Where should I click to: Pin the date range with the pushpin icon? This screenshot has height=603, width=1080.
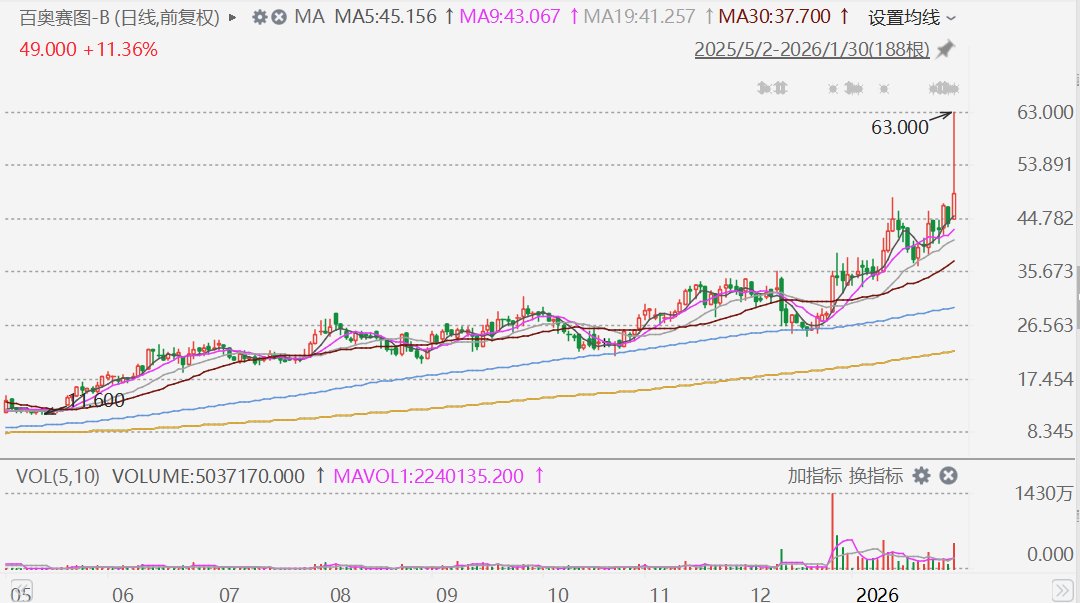(x=945, y=49)
